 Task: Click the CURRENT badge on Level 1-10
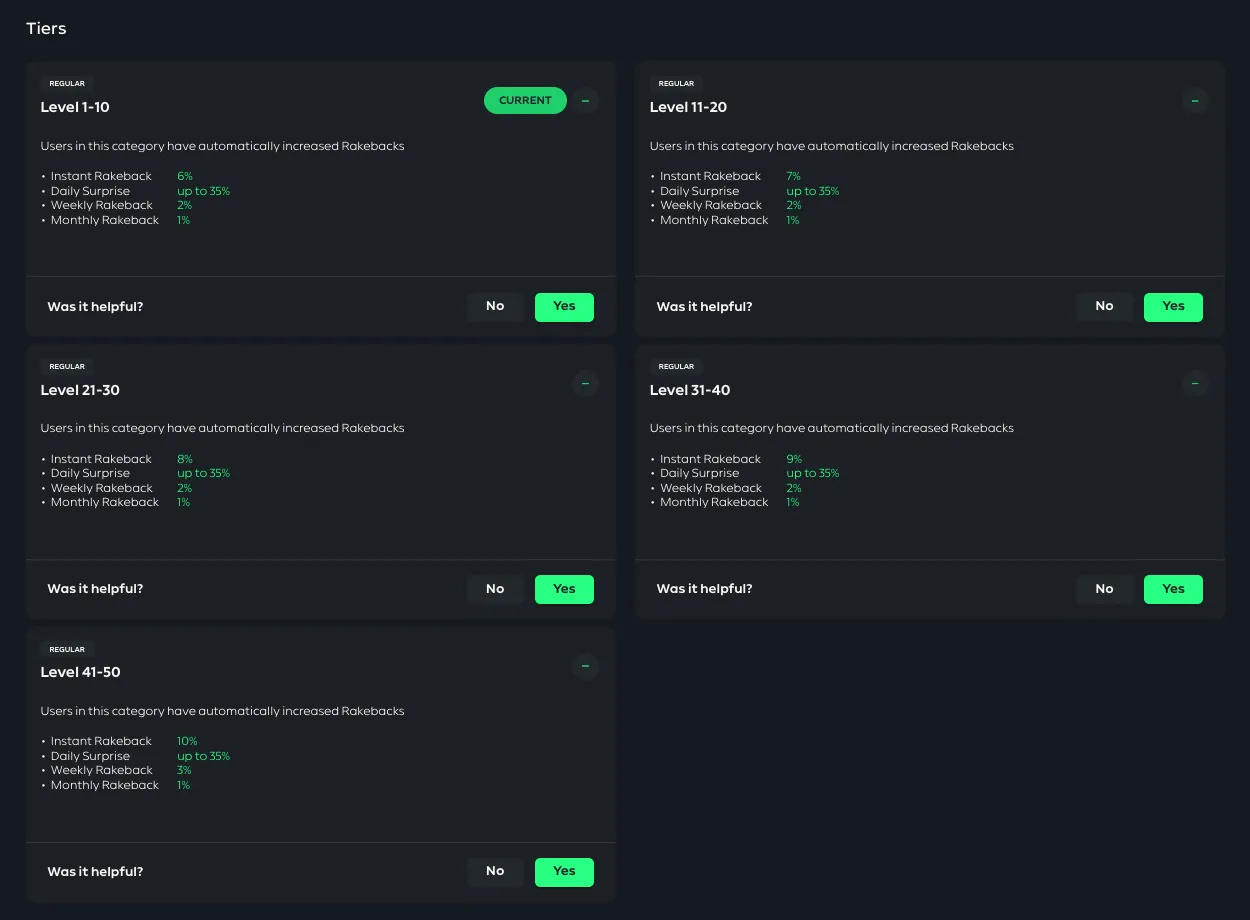(x=525, y=100)
